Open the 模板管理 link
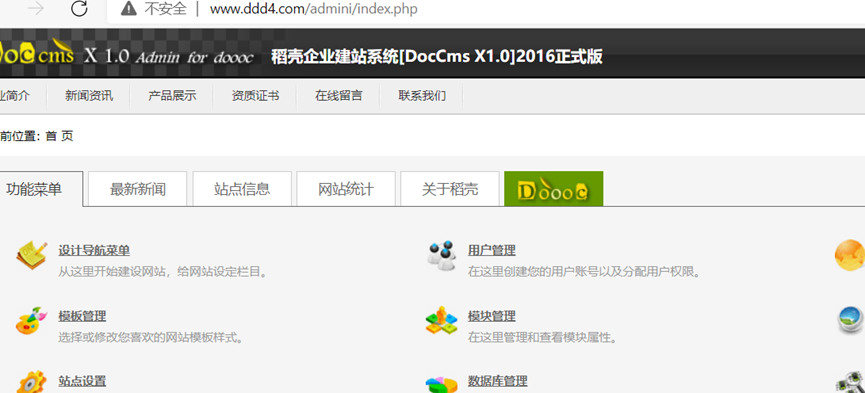Viewport: 865px width, 393px height. tap(82, 316)
